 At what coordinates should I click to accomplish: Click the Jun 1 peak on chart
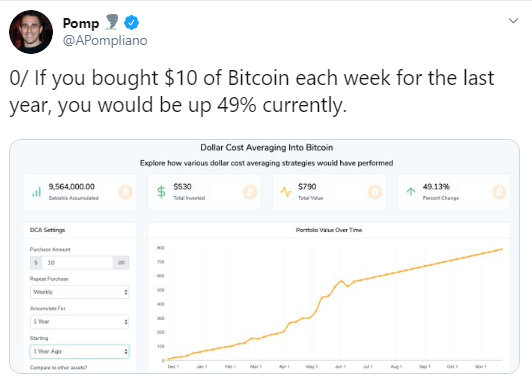[x=341, y=281]
